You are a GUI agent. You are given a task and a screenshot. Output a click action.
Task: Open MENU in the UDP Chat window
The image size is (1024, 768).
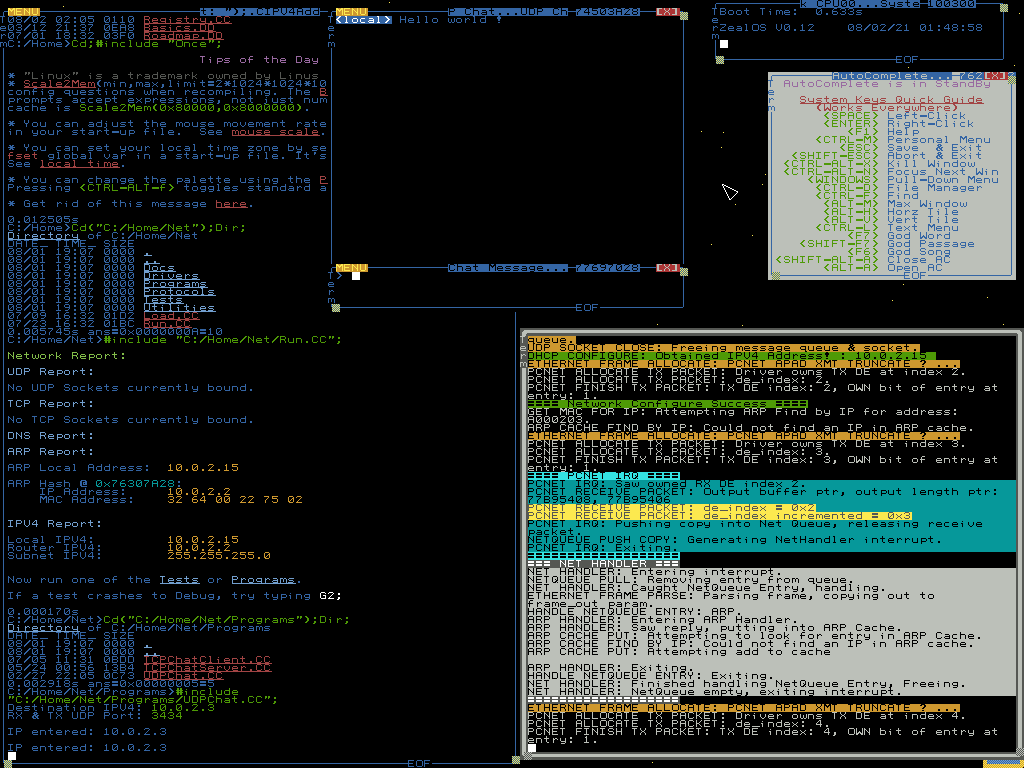coord(351,12)
